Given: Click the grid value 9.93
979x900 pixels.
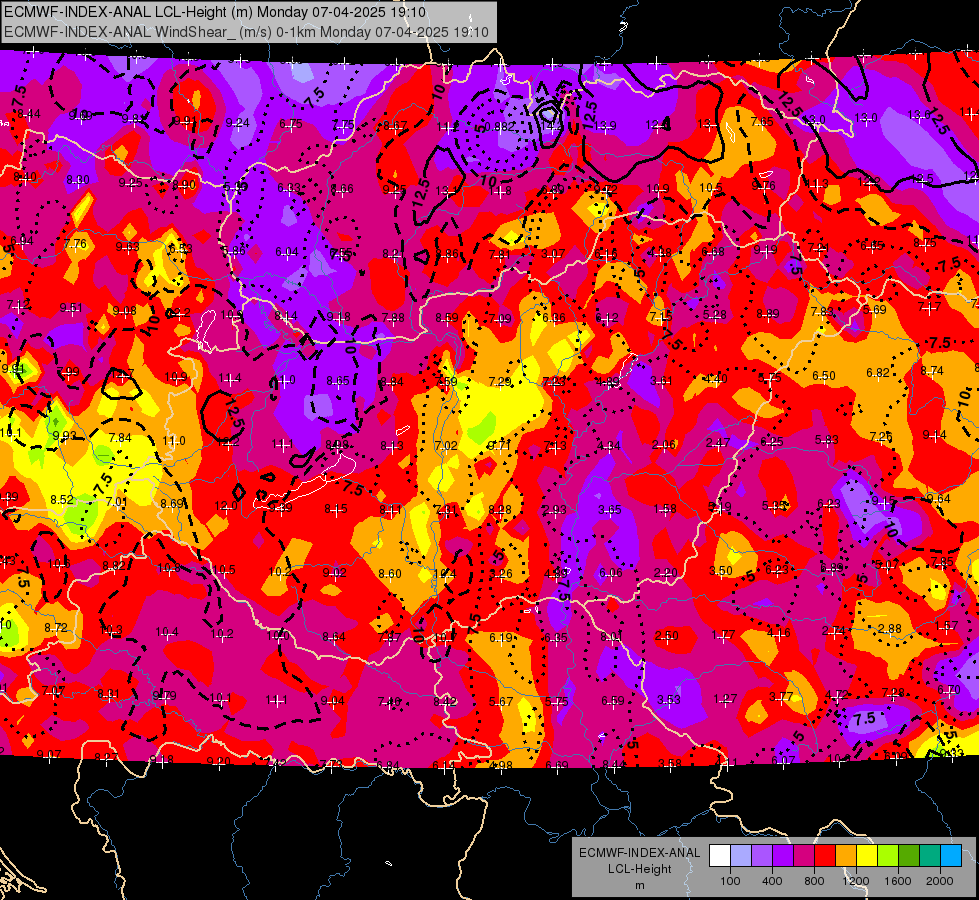Looking at the screenshot, I should tap(64, 436).
